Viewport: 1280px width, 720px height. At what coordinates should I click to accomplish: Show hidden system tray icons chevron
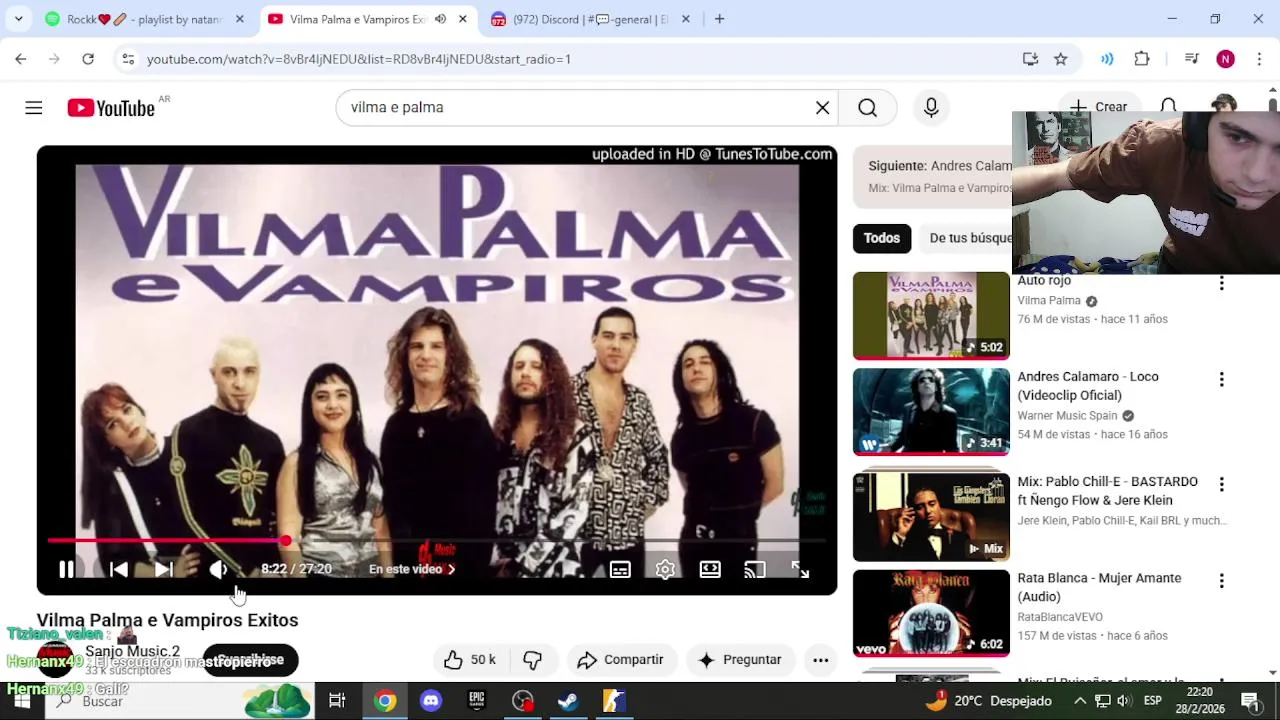[x=1080, y=701]
